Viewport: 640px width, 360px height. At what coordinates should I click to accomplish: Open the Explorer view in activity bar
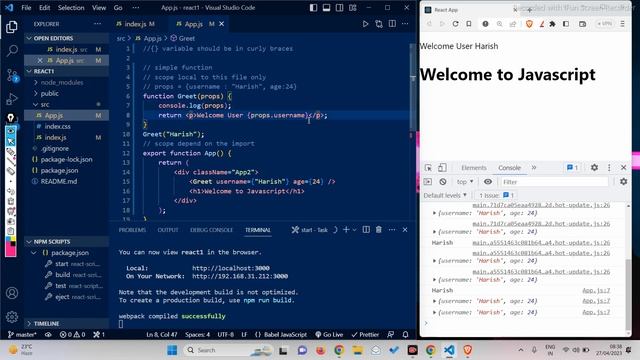(x=12, y=27)
